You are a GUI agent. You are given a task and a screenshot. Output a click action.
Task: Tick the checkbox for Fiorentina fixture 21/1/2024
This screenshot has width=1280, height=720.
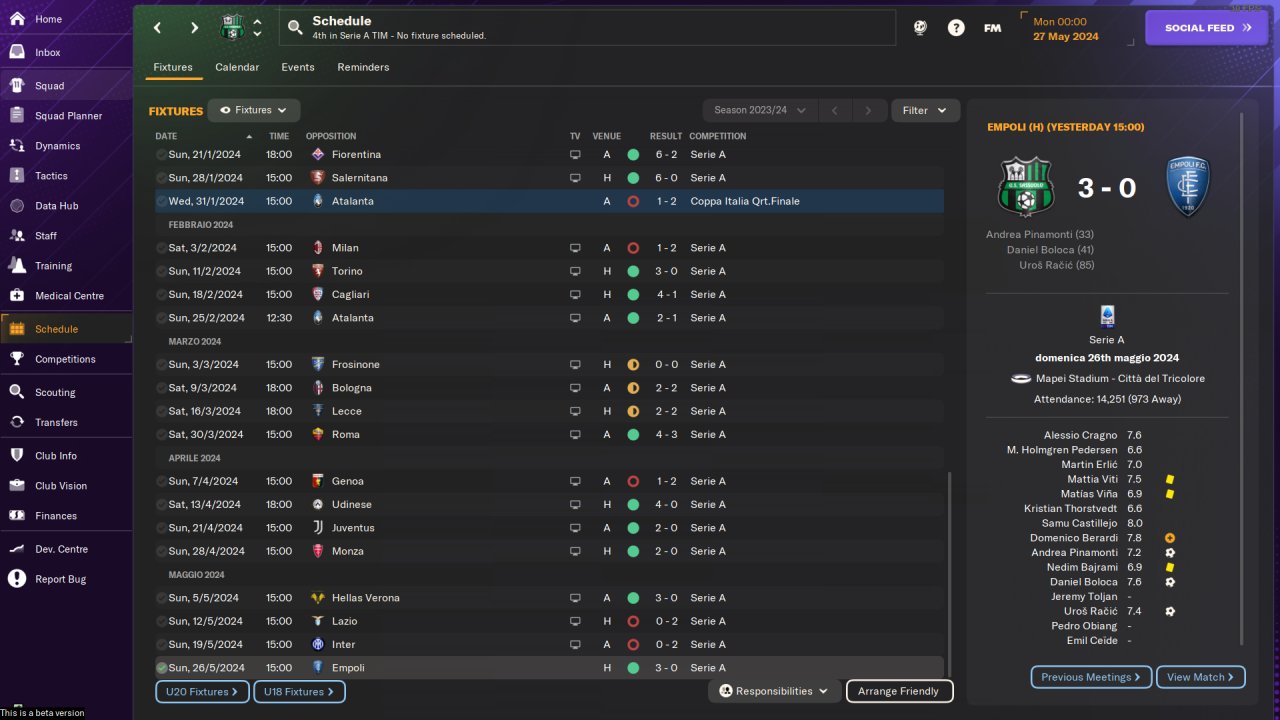click(161, 155)
